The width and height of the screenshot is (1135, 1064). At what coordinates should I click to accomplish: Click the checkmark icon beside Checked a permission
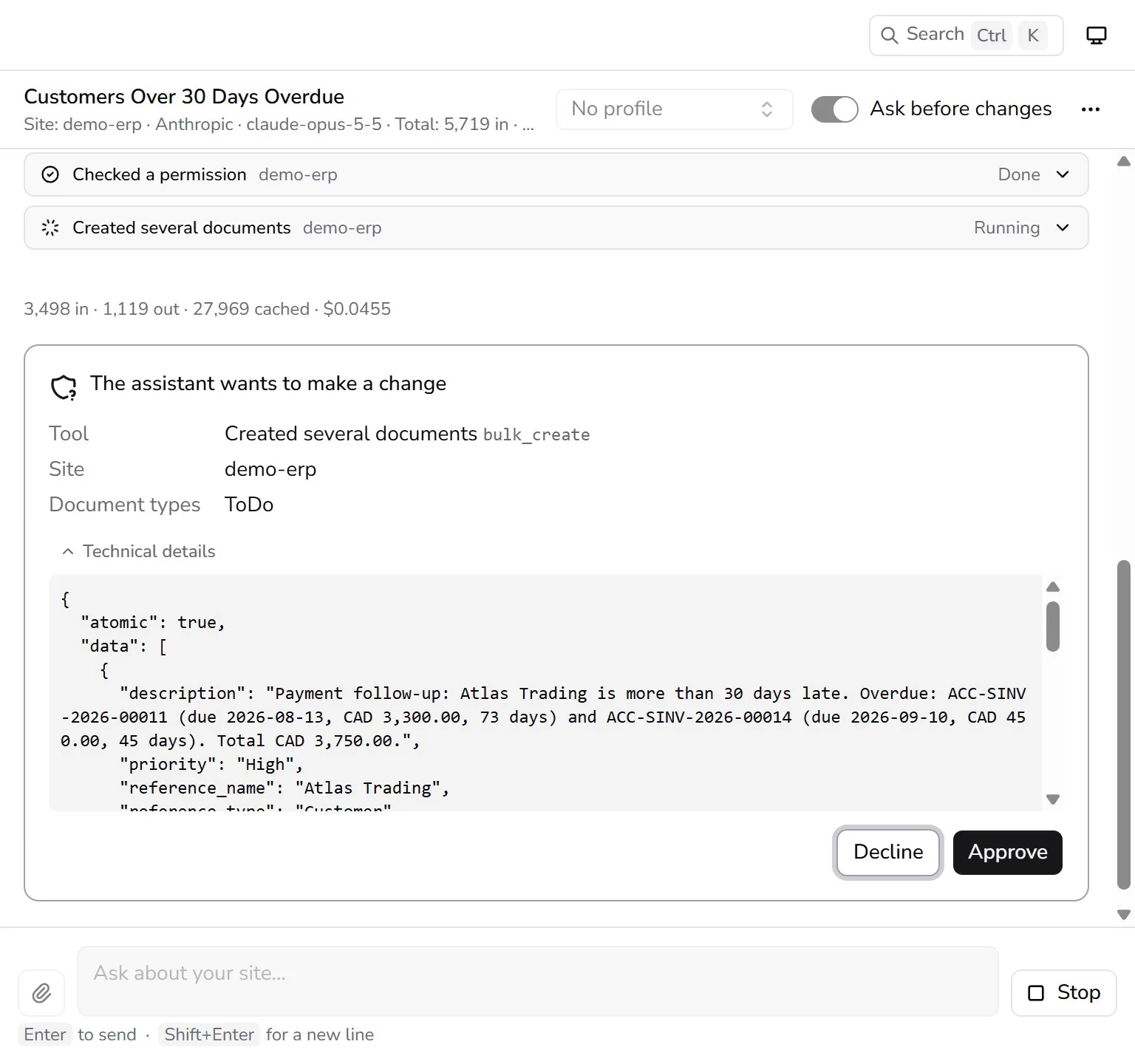click(50, 174)
